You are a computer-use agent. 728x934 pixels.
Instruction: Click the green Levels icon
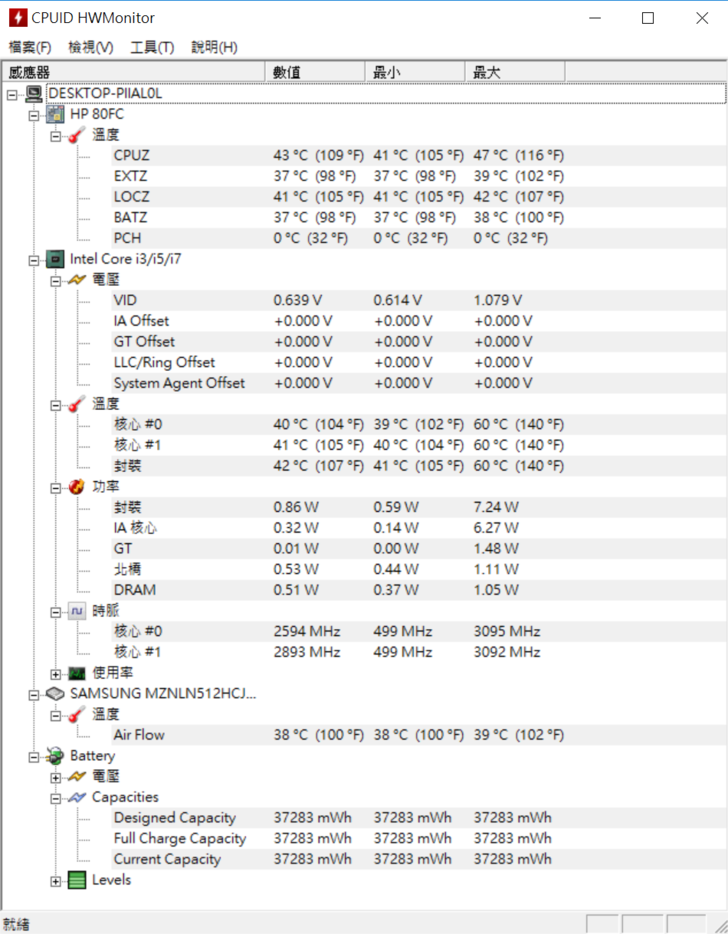77,881
